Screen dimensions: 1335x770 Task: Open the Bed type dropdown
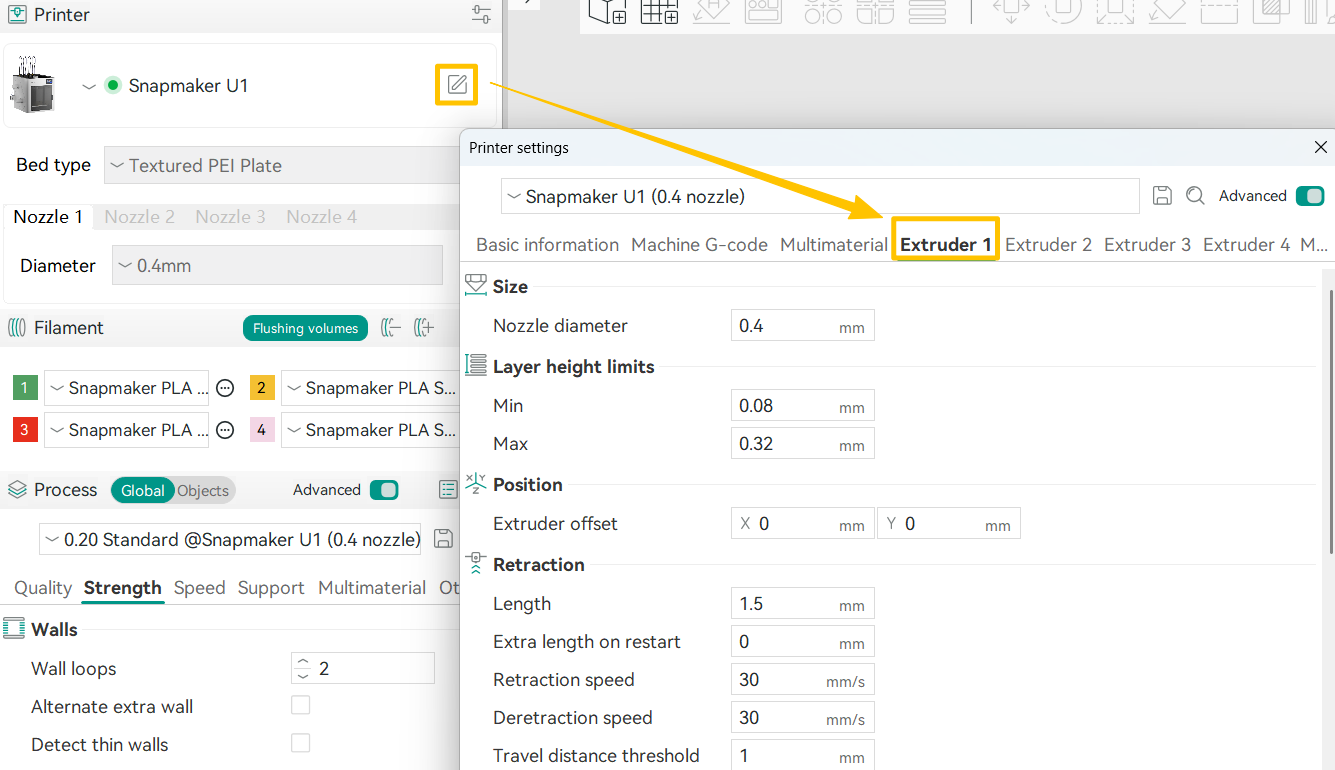pyautogui.click(x=282, y=165)
